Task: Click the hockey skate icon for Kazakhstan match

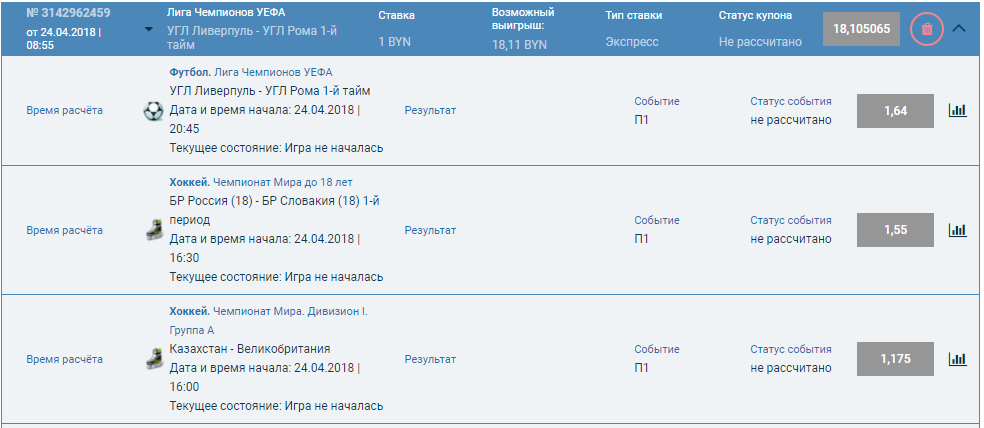Action: tap(154, 359)
